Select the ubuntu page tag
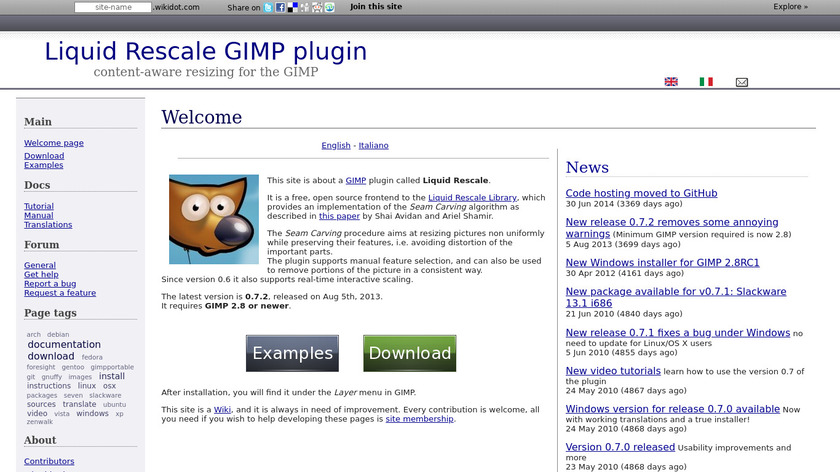Viewport: 840px width, 472px height. [115, 404]
